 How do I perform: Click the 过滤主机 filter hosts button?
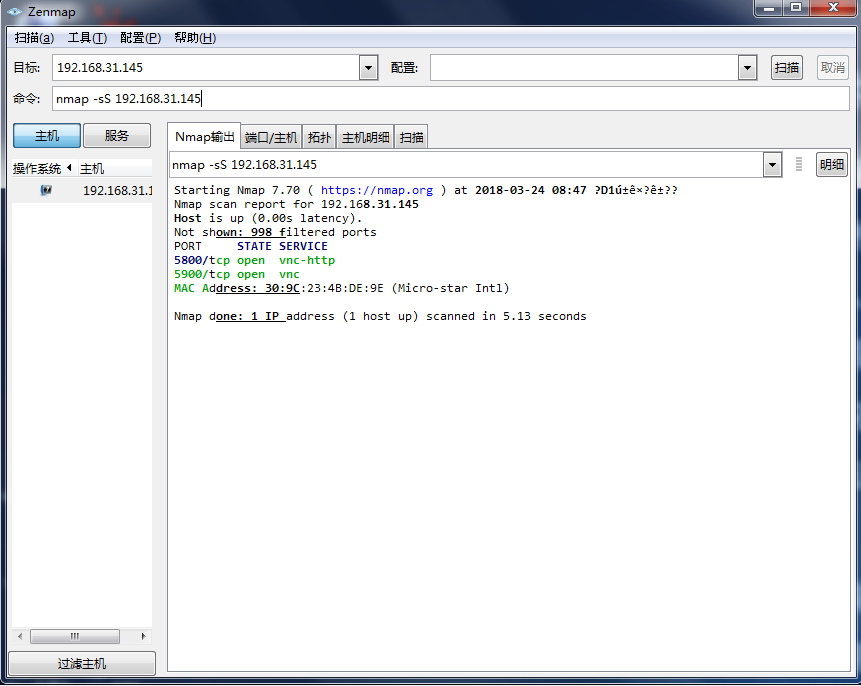[x=82, y=663]
